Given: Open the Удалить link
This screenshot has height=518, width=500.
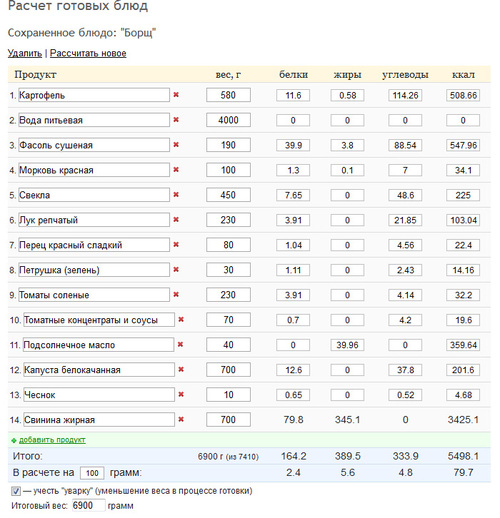Looking at the screenshot, I should tap(25, 53).
